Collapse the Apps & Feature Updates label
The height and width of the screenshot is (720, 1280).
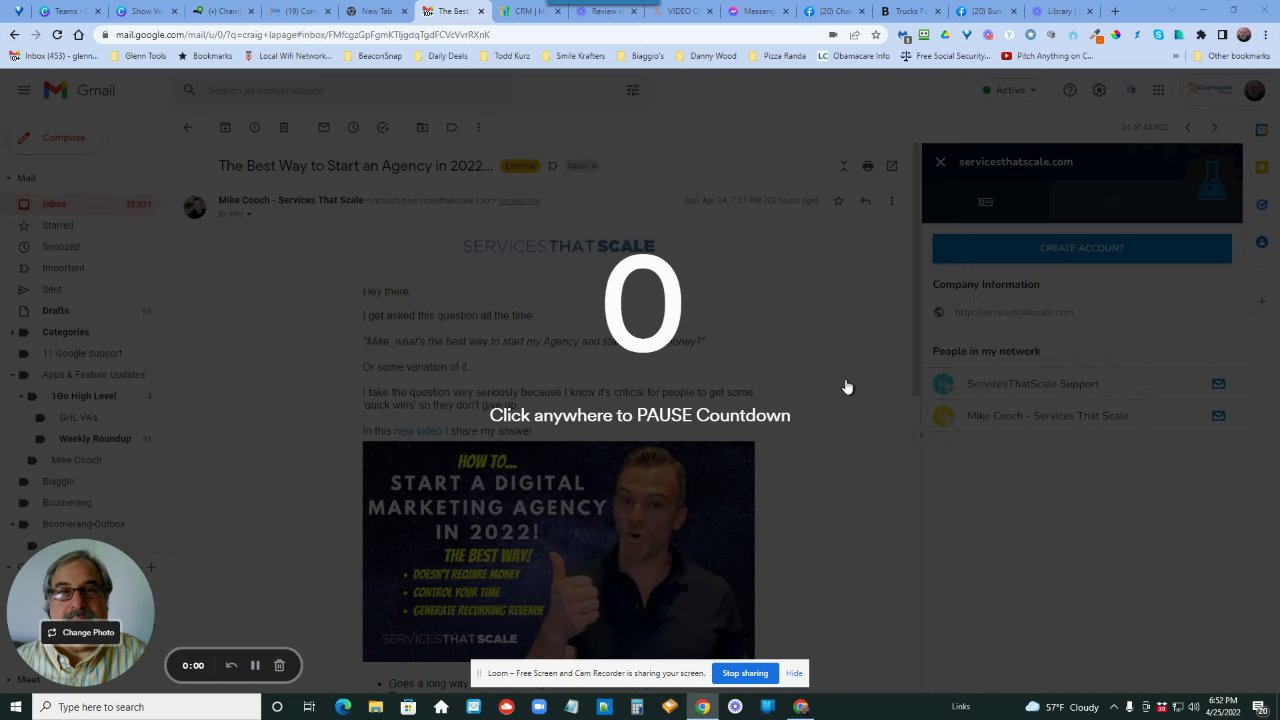coord(12,375)
